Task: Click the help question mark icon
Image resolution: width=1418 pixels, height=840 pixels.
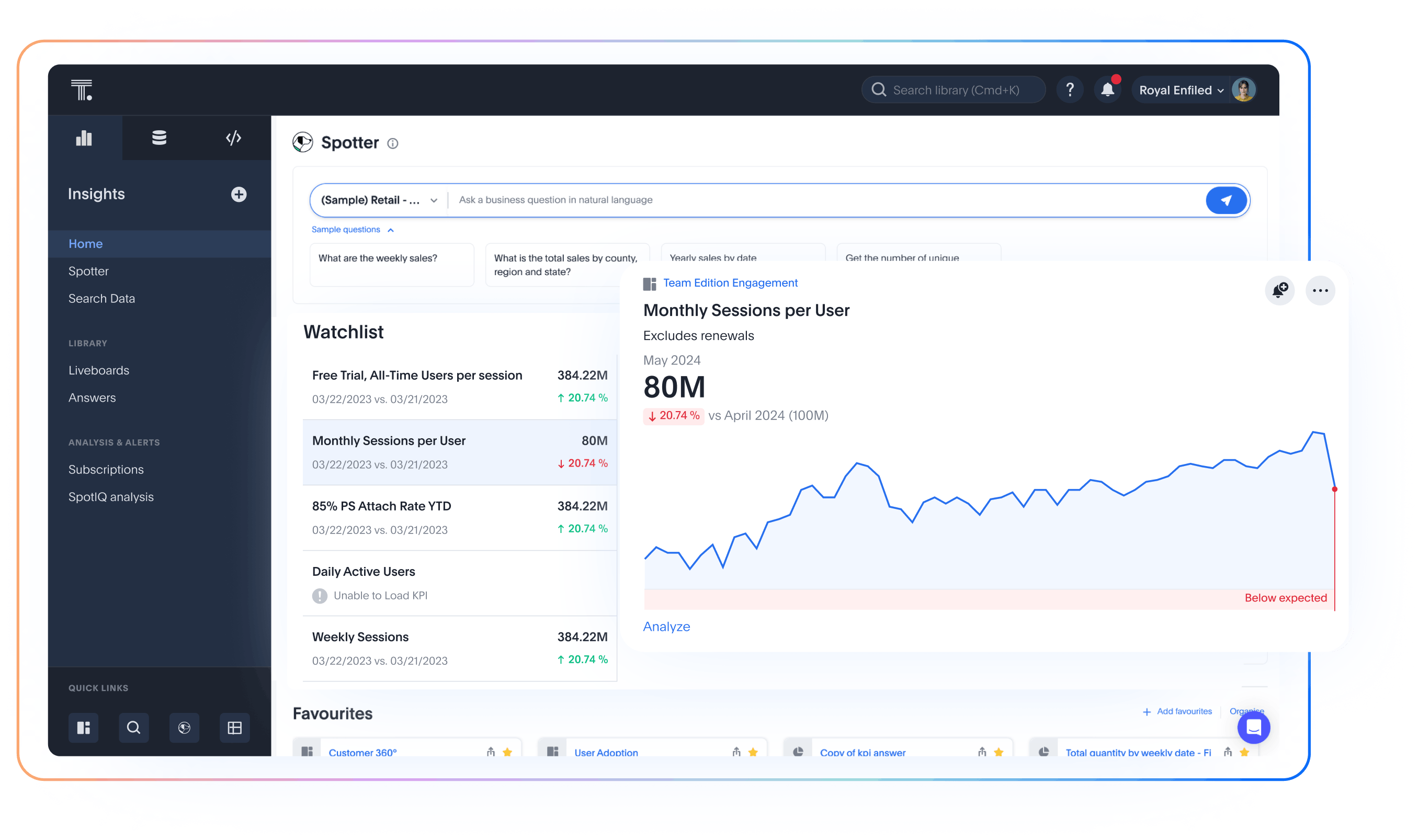Action: [x=1069, y=90]
